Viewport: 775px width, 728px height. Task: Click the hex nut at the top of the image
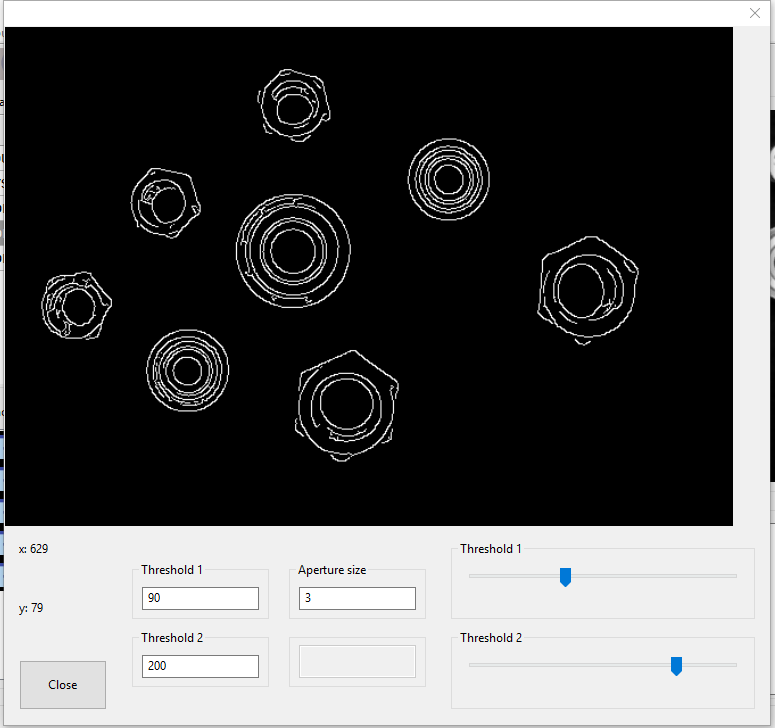(294, 103)
